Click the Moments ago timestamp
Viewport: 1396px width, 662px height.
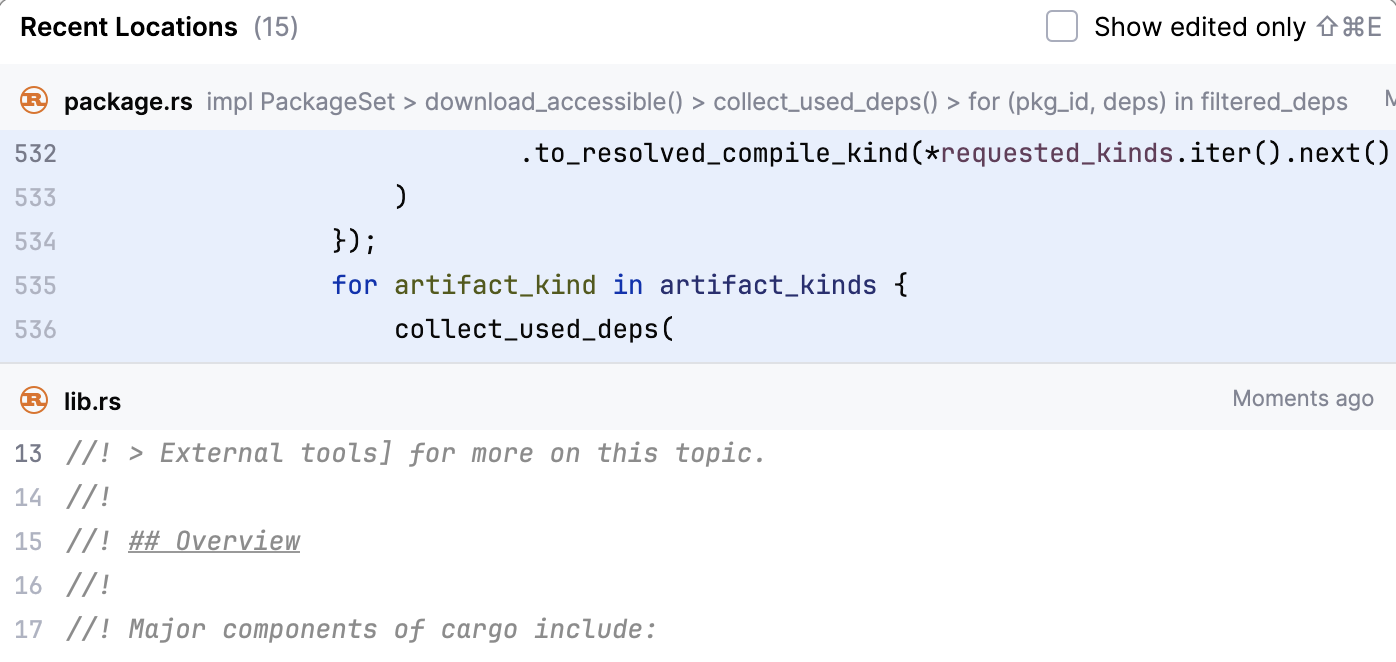coord(1302,399)
